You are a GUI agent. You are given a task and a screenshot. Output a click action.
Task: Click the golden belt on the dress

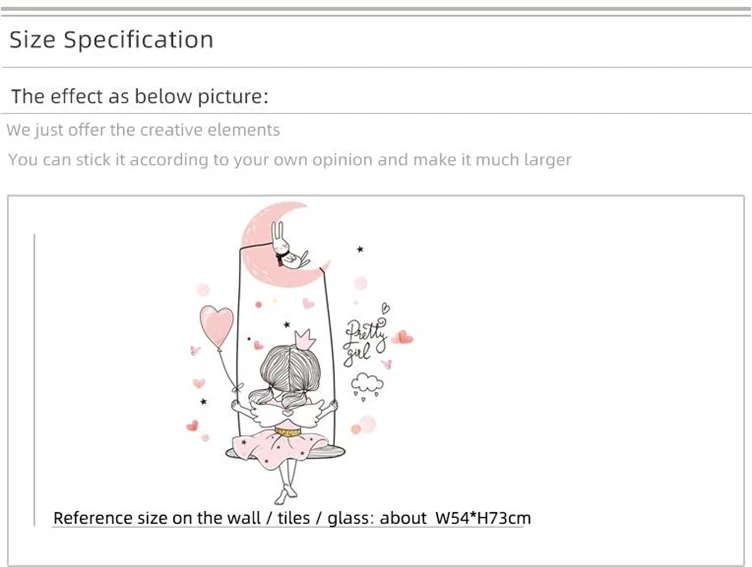(x=288, y=432)
